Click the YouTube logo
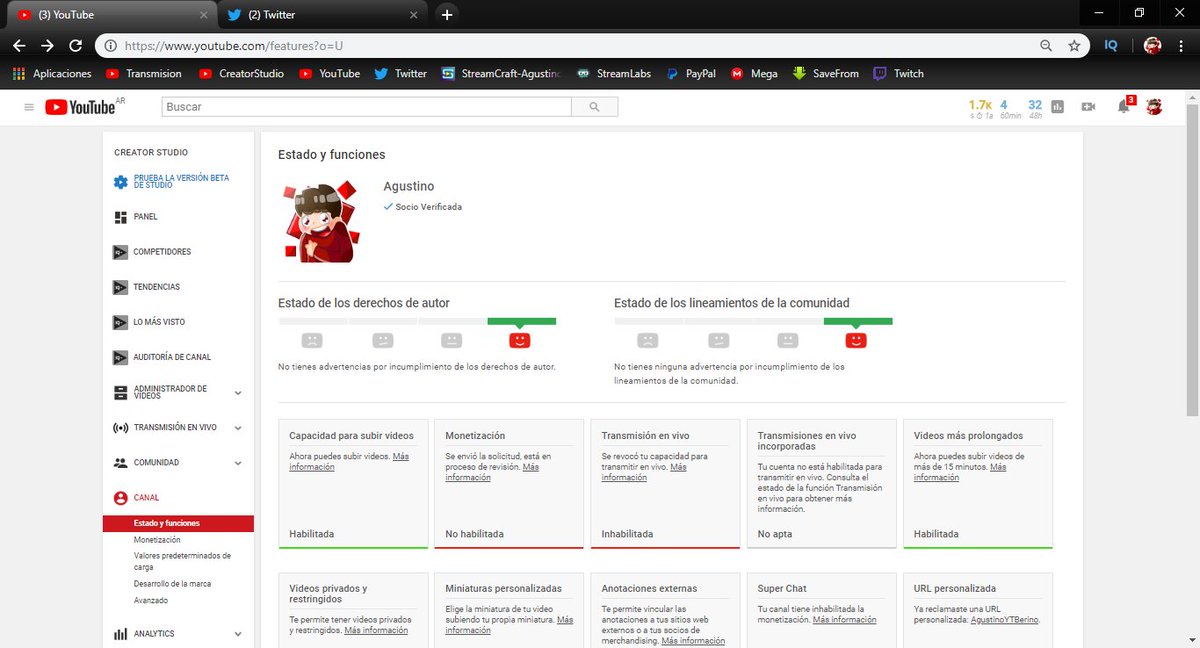This screenshot has height=648, width=1200. point(81,107)
